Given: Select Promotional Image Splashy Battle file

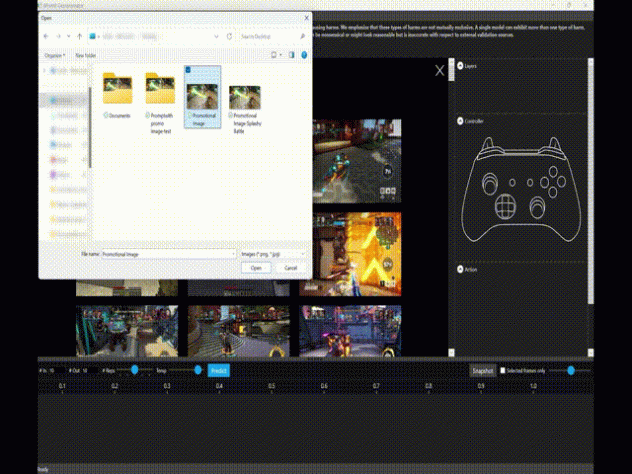Looking at the screenshot, I should click(x=245, y=109).
